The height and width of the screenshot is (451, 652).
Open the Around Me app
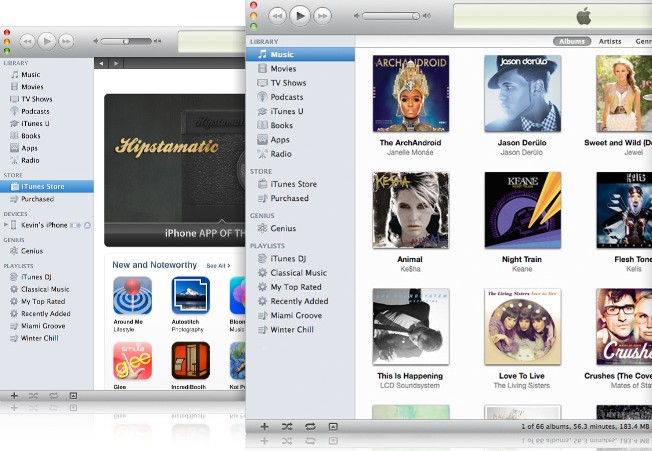[x=132, y=296]
